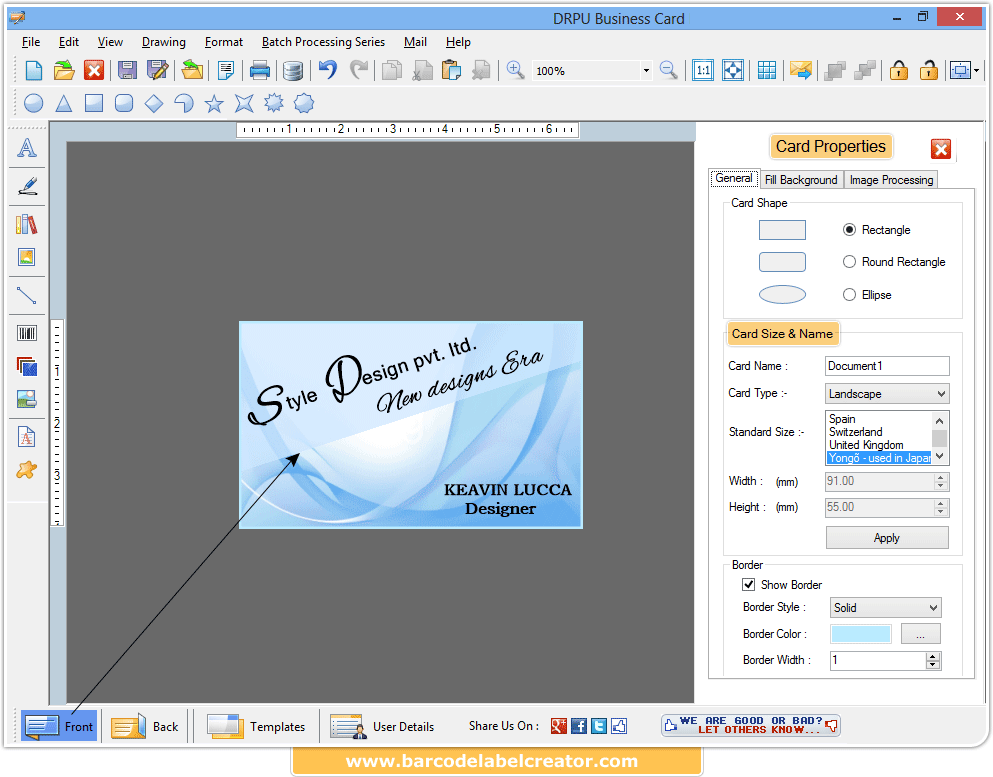This screenshot has width=993, height=777.
Task: Click the Undo arrow on the toolbar
Action: click(x=328, y=70)
